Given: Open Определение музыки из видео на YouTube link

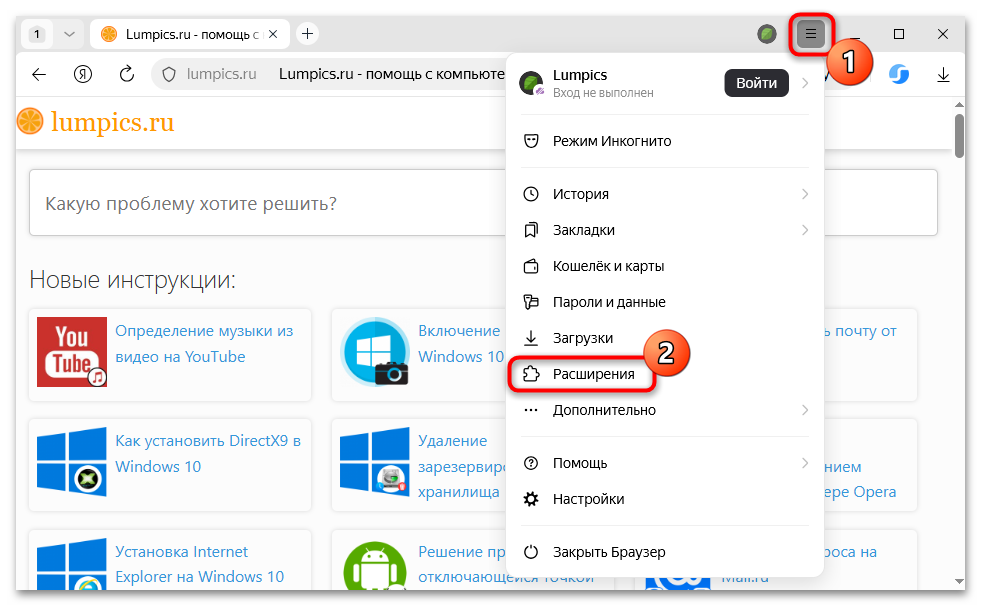Looking at the screenshot, I should pyautogui.click(x=204, y=344).
